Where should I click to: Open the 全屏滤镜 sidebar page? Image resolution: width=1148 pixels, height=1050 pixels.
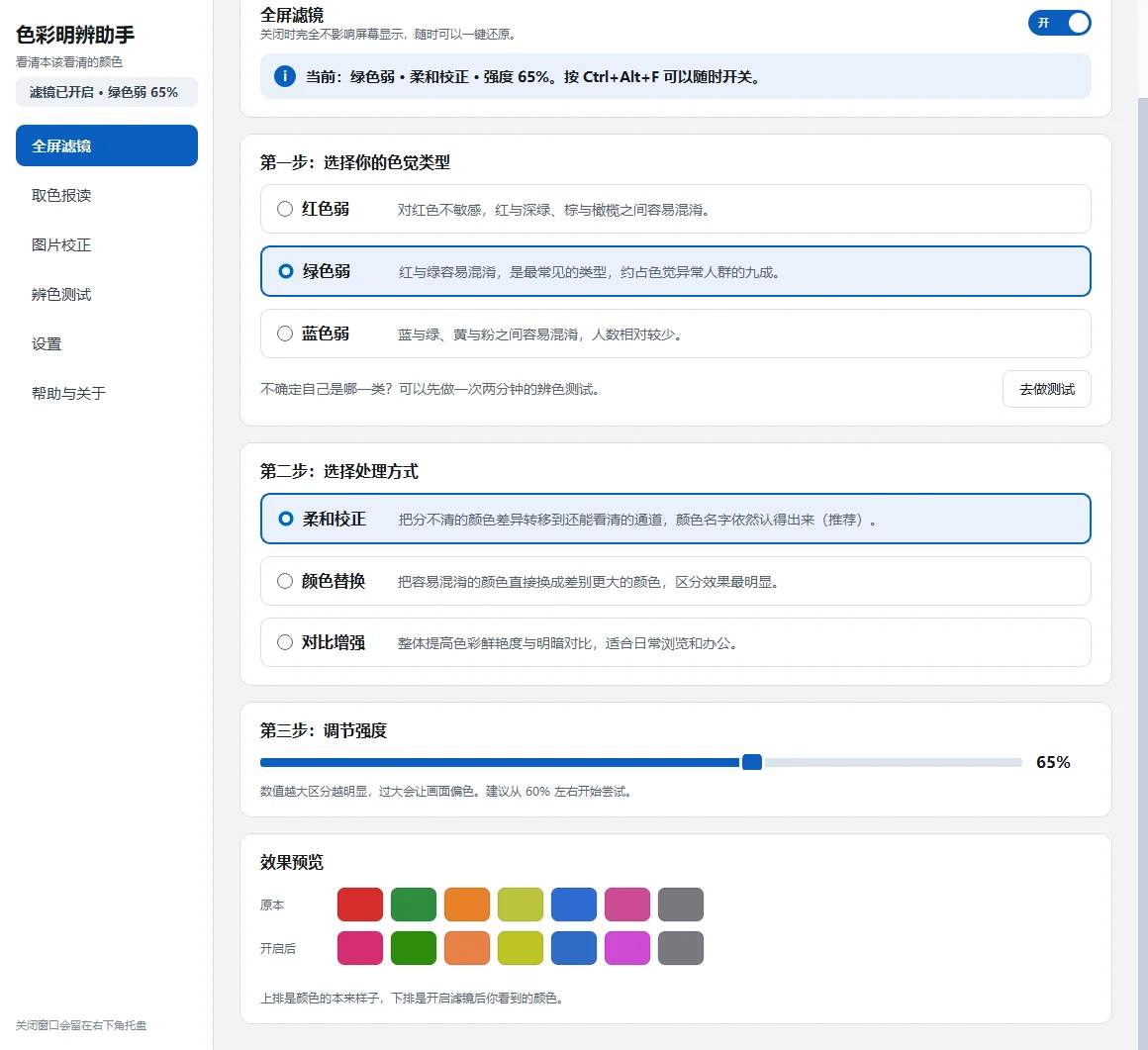click(x=107, y=144)
